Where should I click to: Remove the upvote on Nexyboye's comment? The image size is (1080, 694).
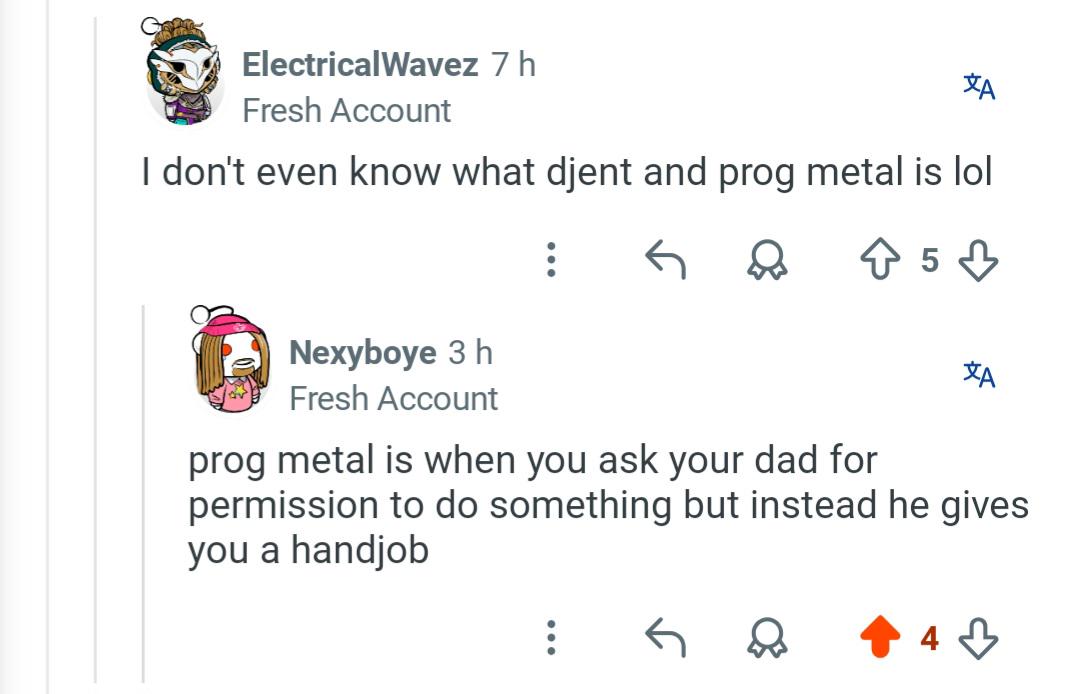[x=878, y=635]
